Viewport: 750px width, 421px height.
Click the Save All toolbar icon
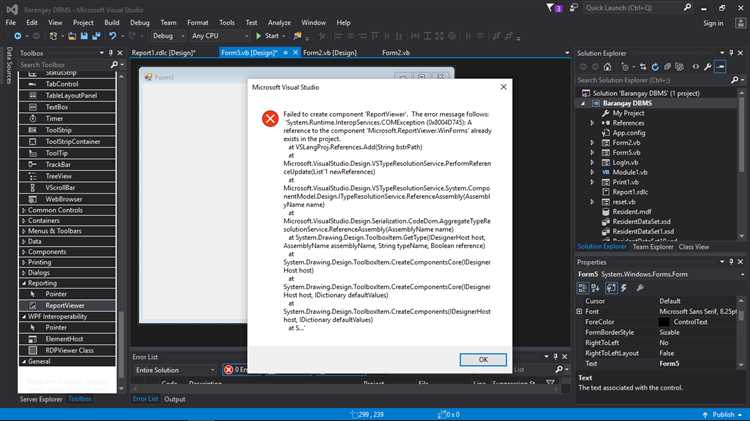96,36
